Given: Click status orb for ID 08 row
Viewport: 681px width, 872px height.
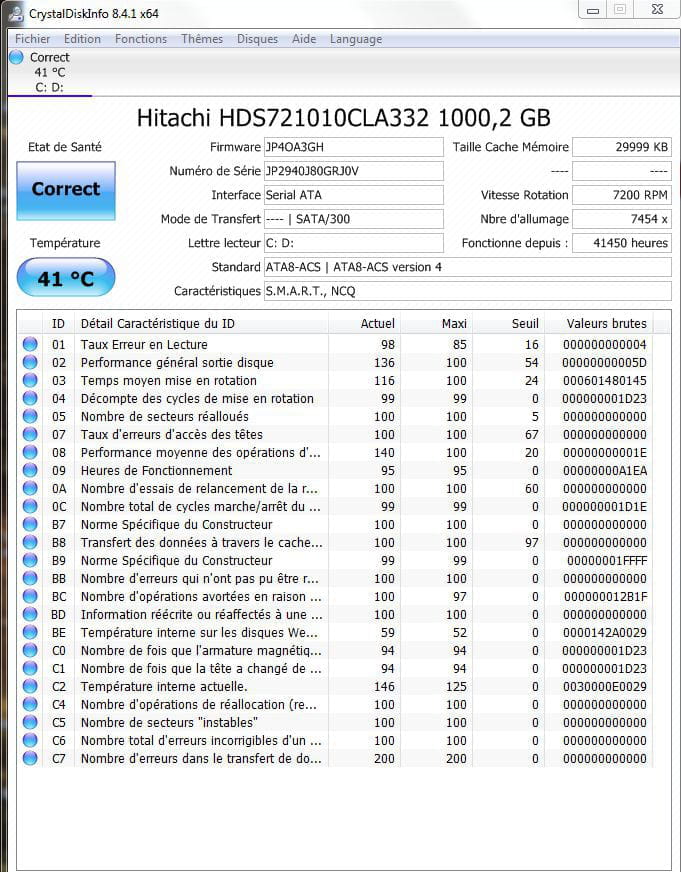Looking at the screenshot, I should click(30, 453).
